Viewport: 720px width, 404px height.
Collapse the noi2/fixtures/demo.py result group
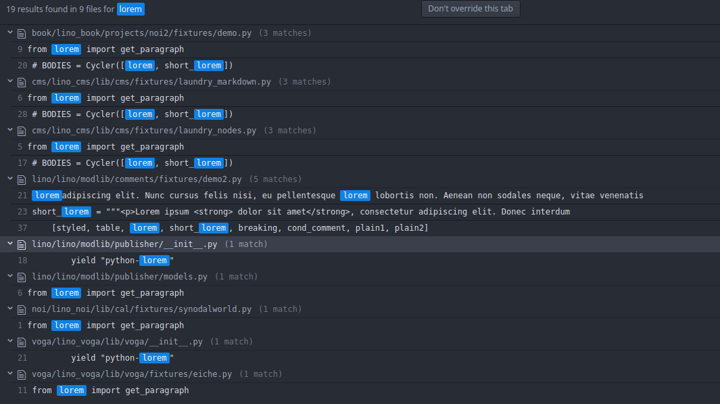pos(10,33)
